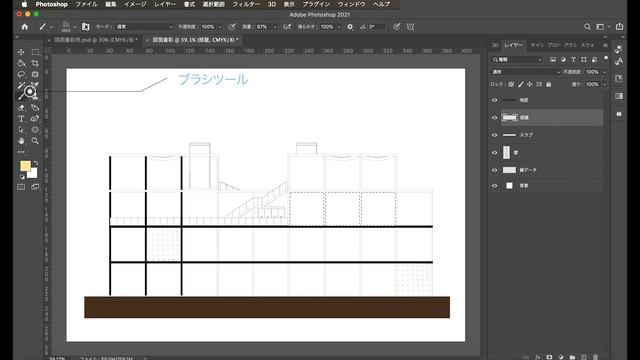Open the フィルター menu
This screenshot has height=360, width=640.
(246, 4)
